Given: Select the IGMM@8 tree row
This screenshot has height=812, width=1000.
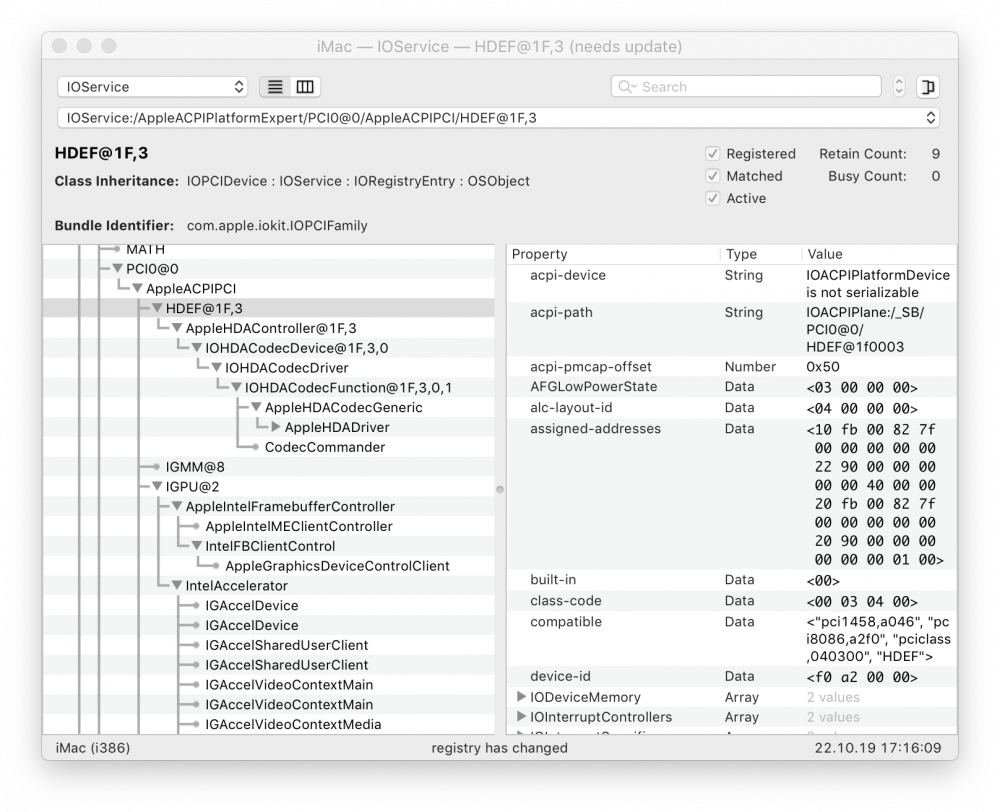Looking at the screenshot, I should pos(268,467).
